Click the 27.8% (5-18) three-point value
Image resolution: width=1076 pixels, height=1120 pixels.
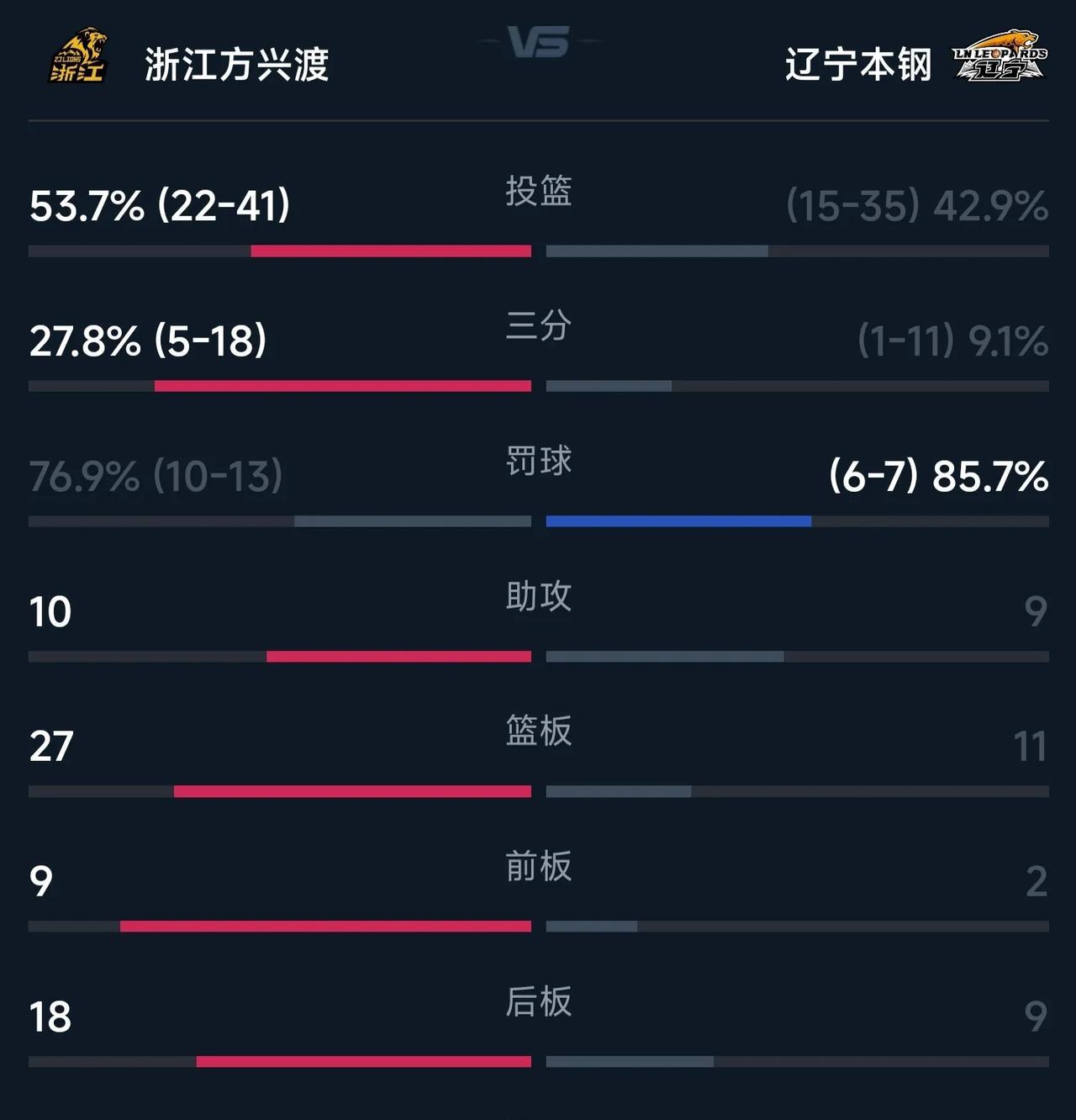pyautogui.click(x=148, y=341)
